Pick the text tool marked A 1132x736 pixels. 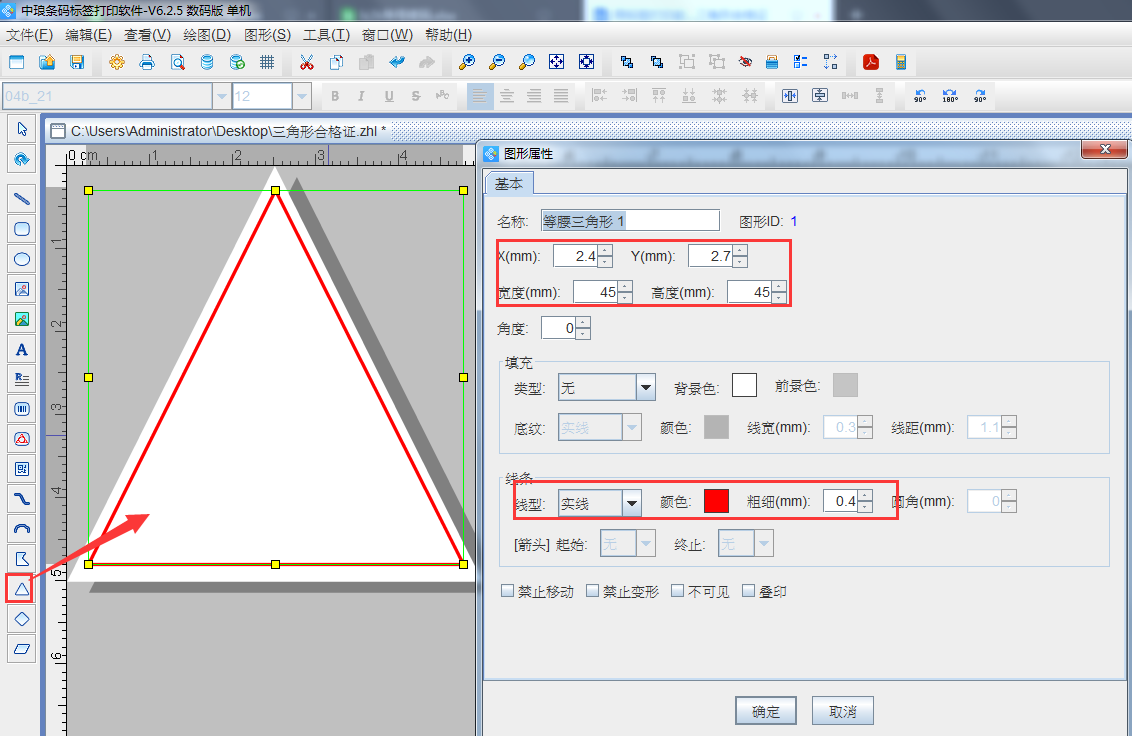click(x=21, y=349)
